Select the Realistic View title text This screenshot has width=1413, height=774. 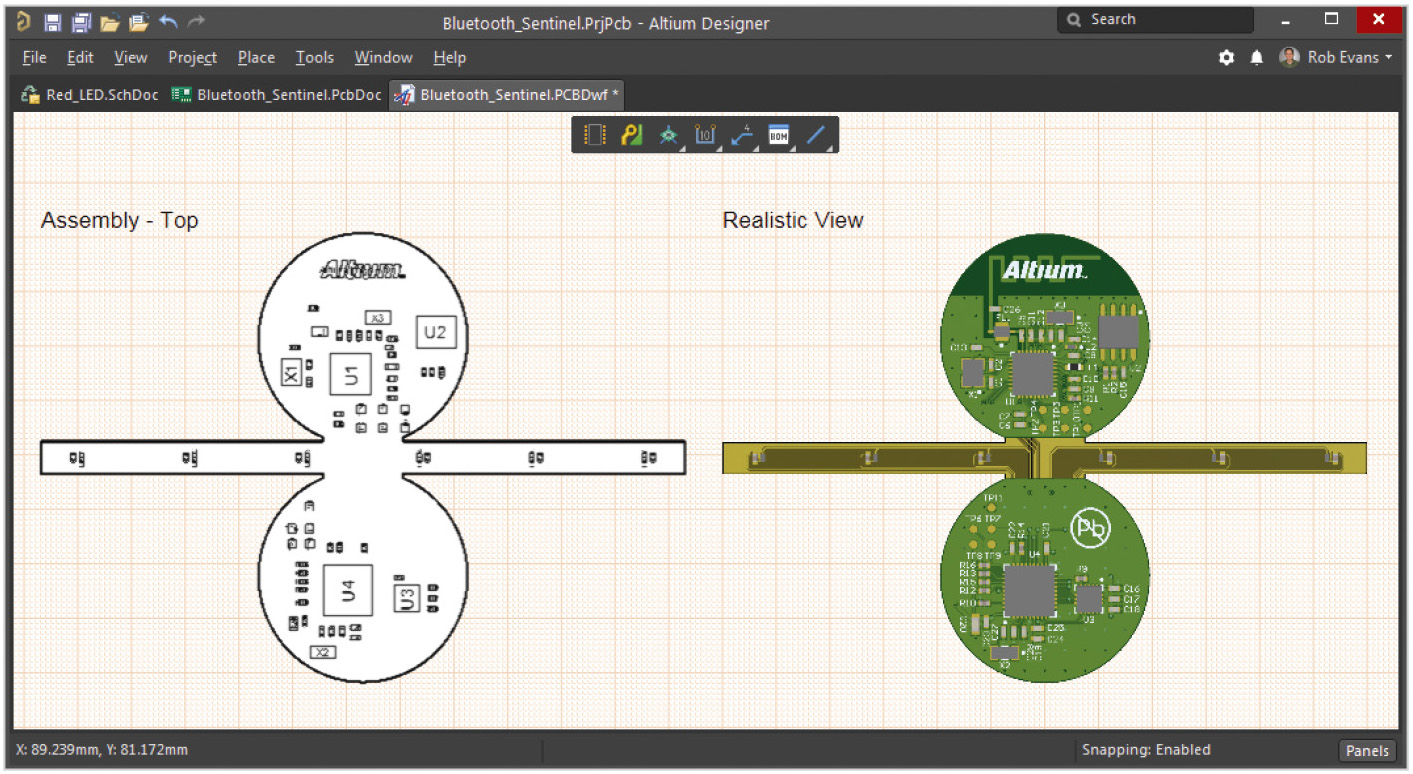pyautogui.click(x=792, y=221)
